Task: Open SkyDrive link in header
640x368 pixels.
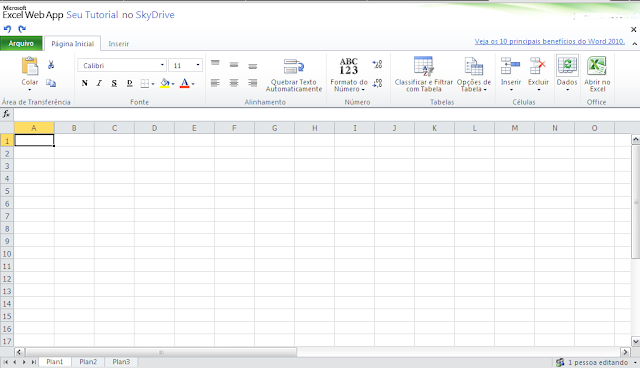Action: [x=155, y=15]
